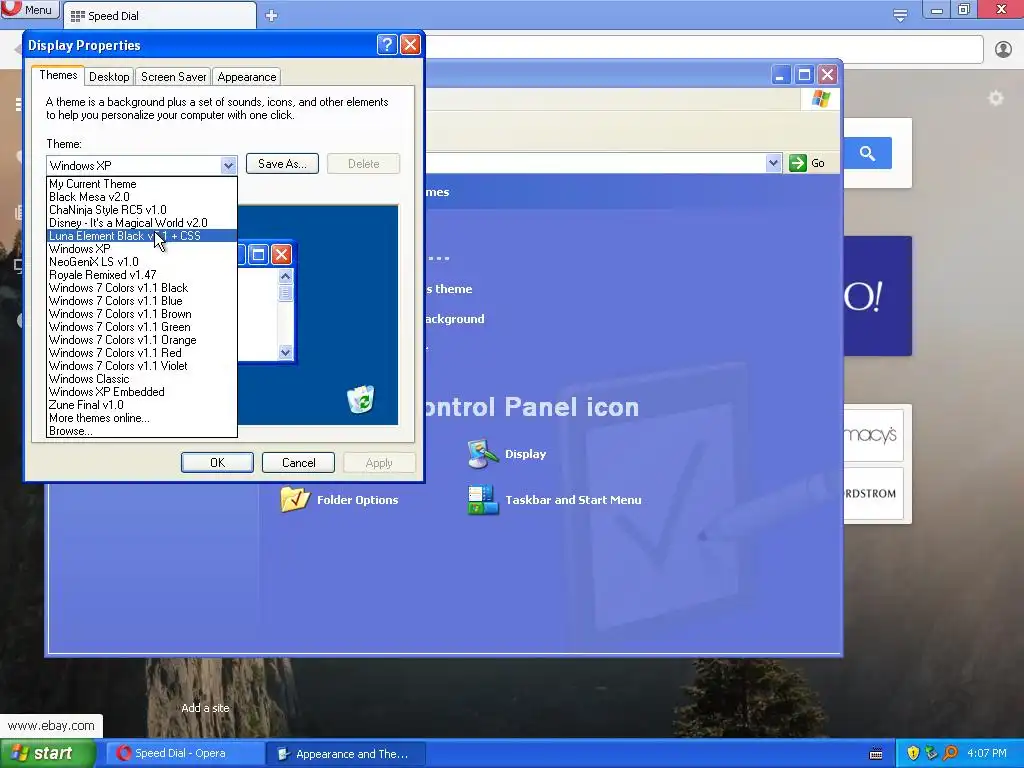This screenshot has width=1024, height=768.
Task: Choose Windows 7 Colors v1.1 Brown
Action: coord(142,314)
